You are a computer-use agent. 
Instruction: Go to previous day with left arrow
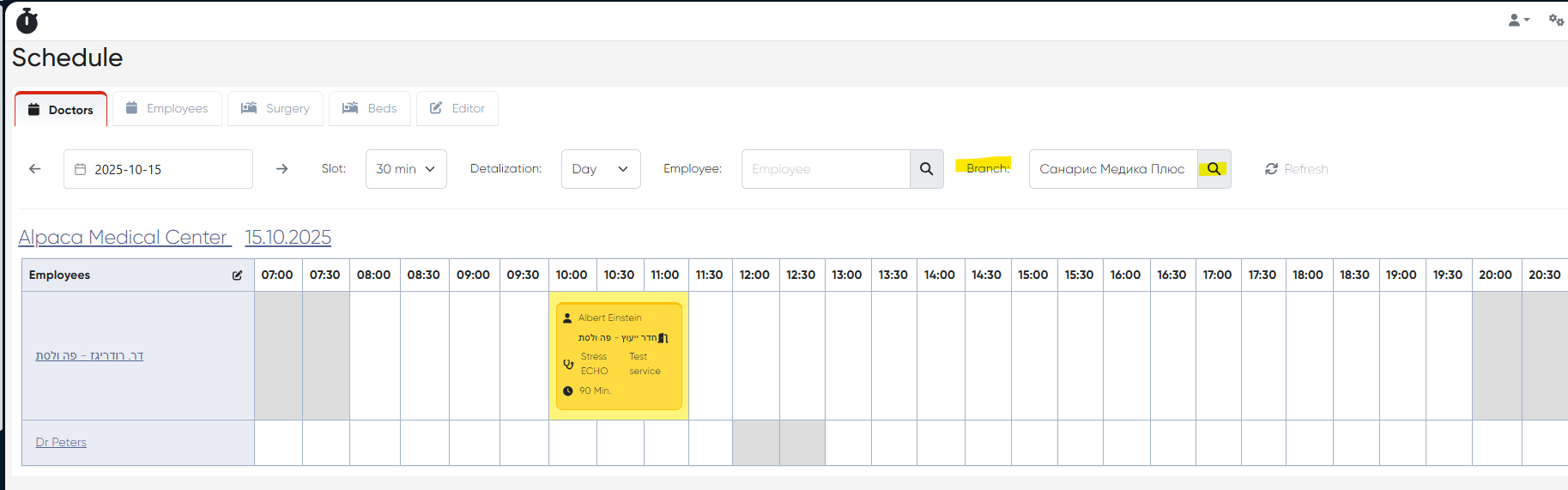(x=35, y=169)
